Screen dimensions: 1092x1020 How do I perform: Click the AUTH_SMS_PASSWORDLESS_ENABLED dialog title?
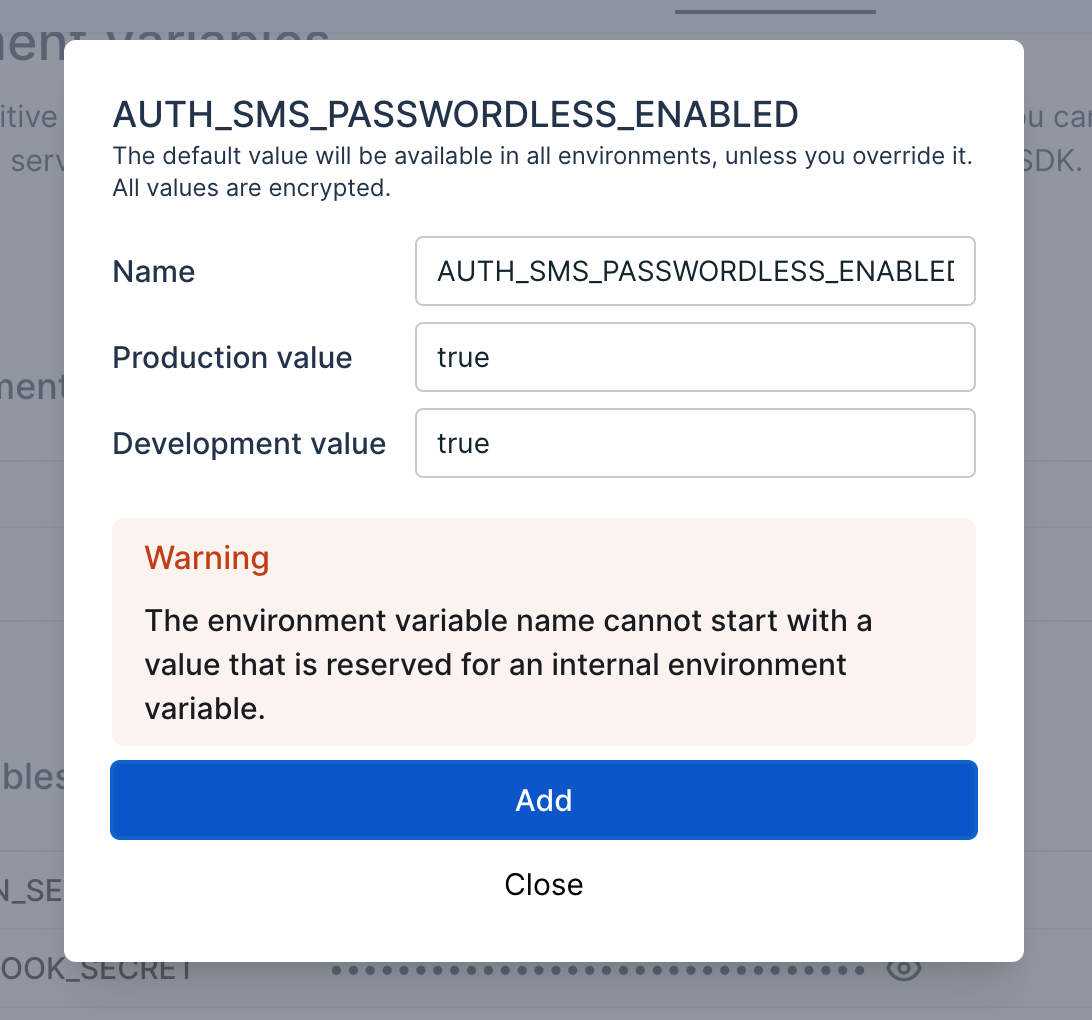tap(455, 115)
